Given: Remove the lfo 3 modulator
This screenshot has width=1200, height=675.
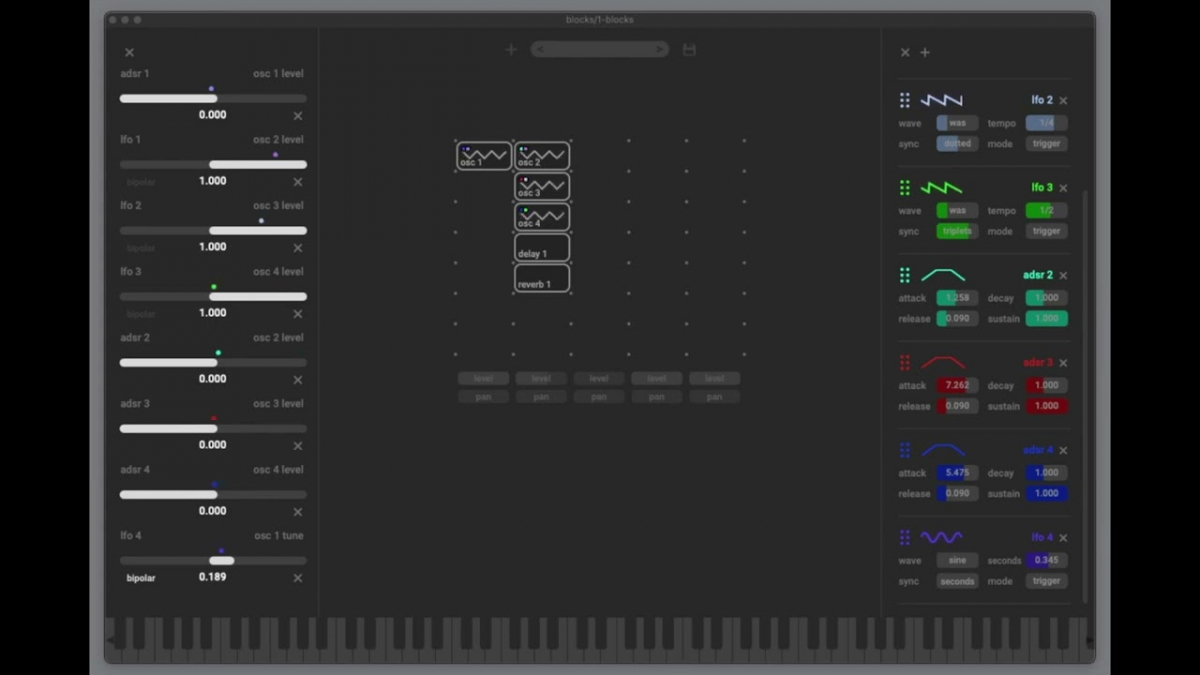Looking at the screenshot, I should (x=1063, y=188).
